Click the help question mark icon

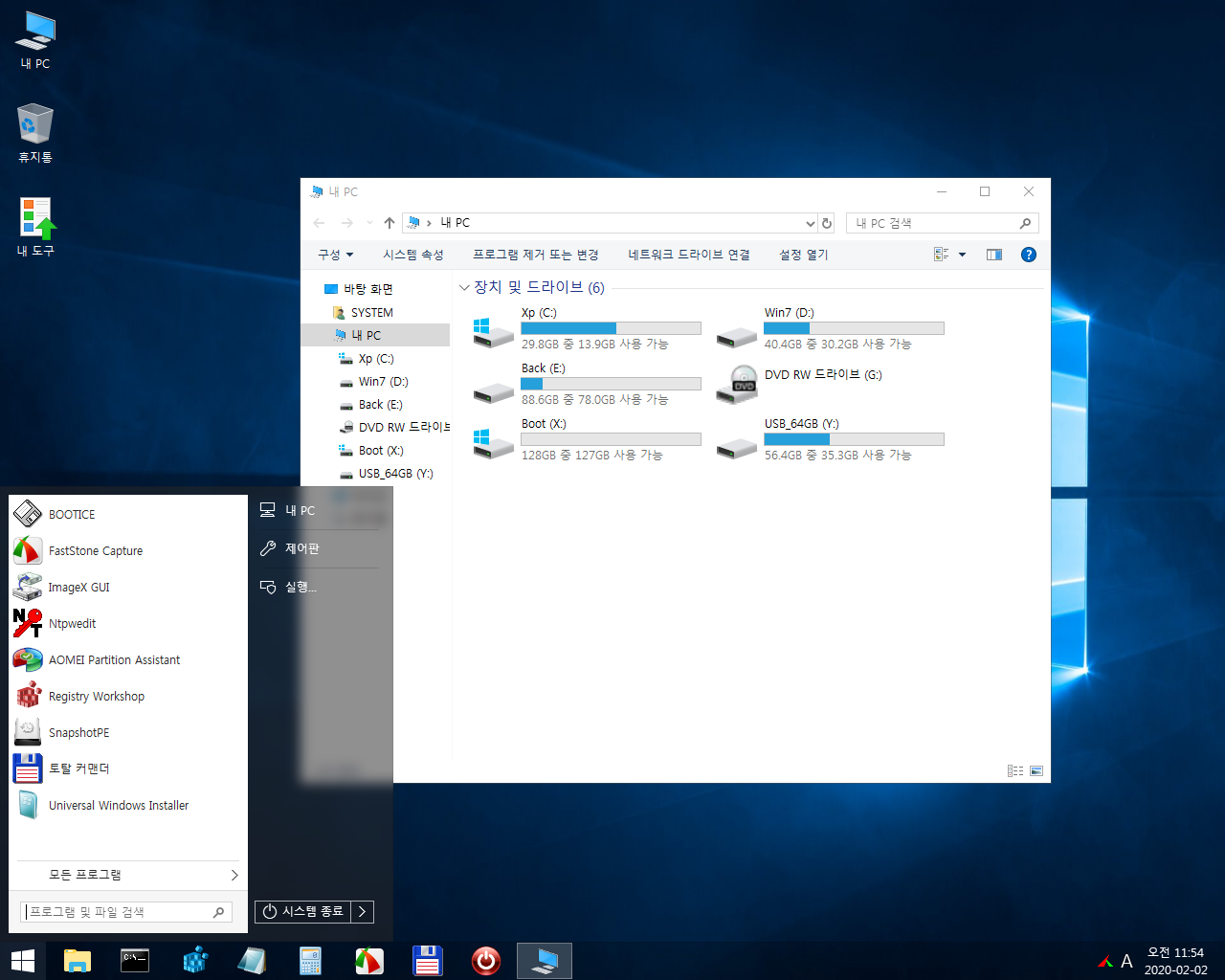(1029, 255)
